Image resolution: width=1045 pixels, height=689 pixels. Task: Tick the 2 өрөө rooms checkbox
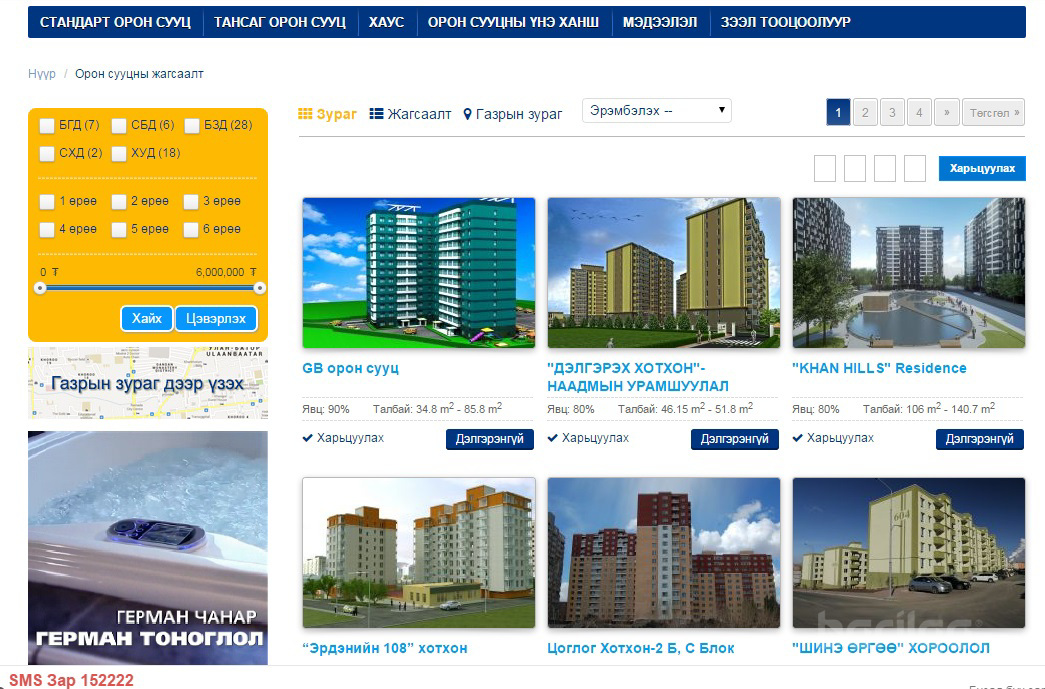(x=119, y=202)
